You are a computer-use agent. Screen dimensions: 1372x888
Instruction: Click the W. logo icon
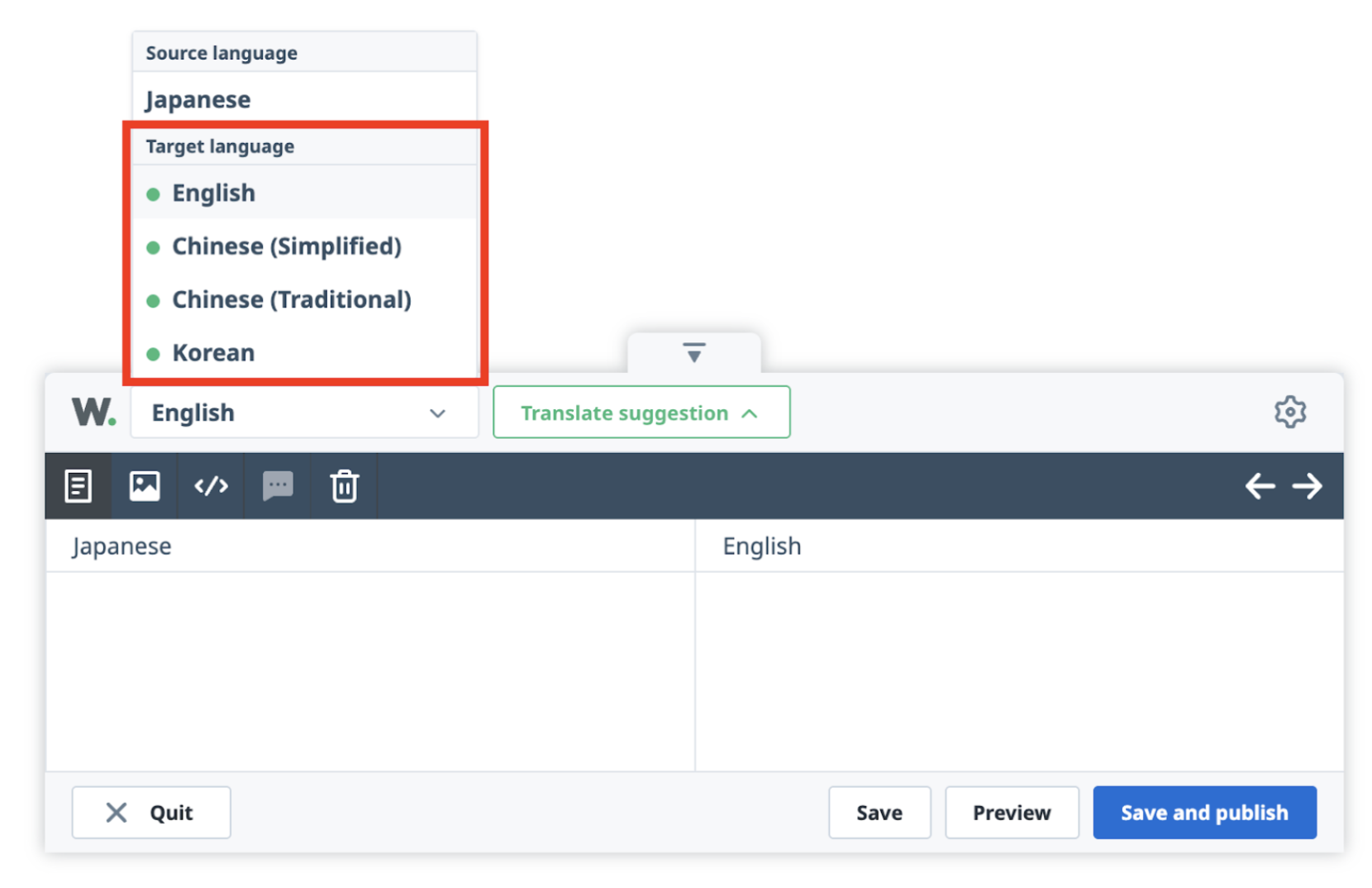pyautogui.click(x=93, y=412)
